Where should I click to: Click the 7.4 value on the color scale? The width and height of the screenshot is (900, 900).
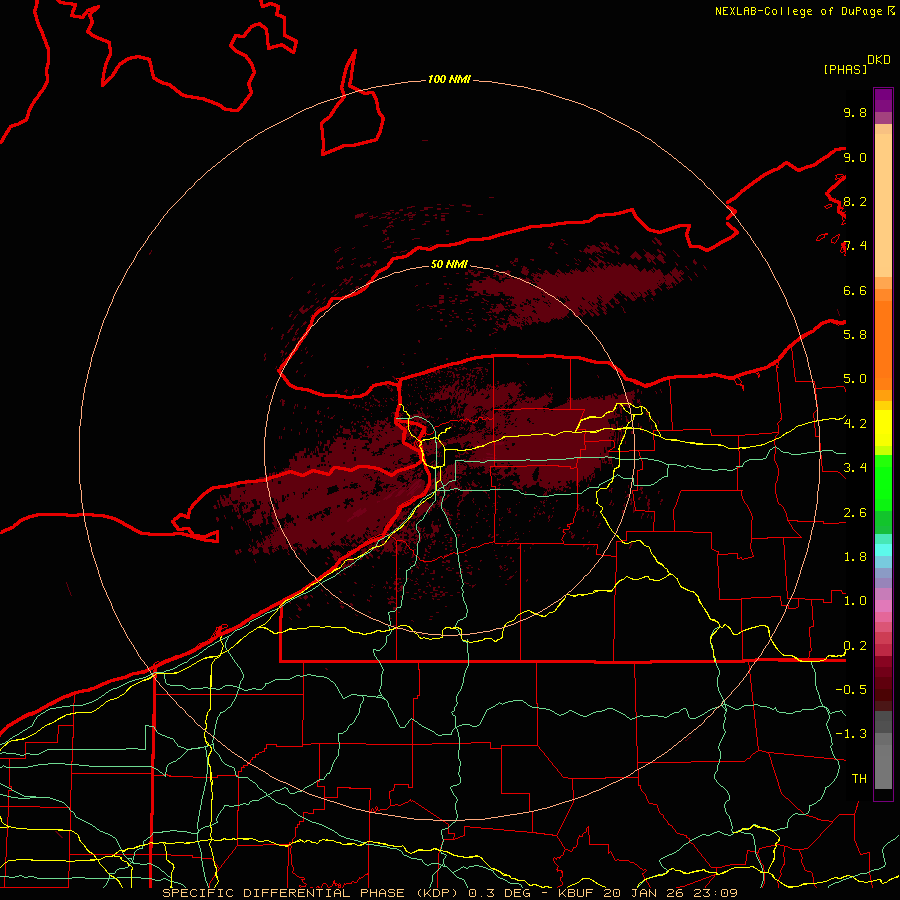855,246
